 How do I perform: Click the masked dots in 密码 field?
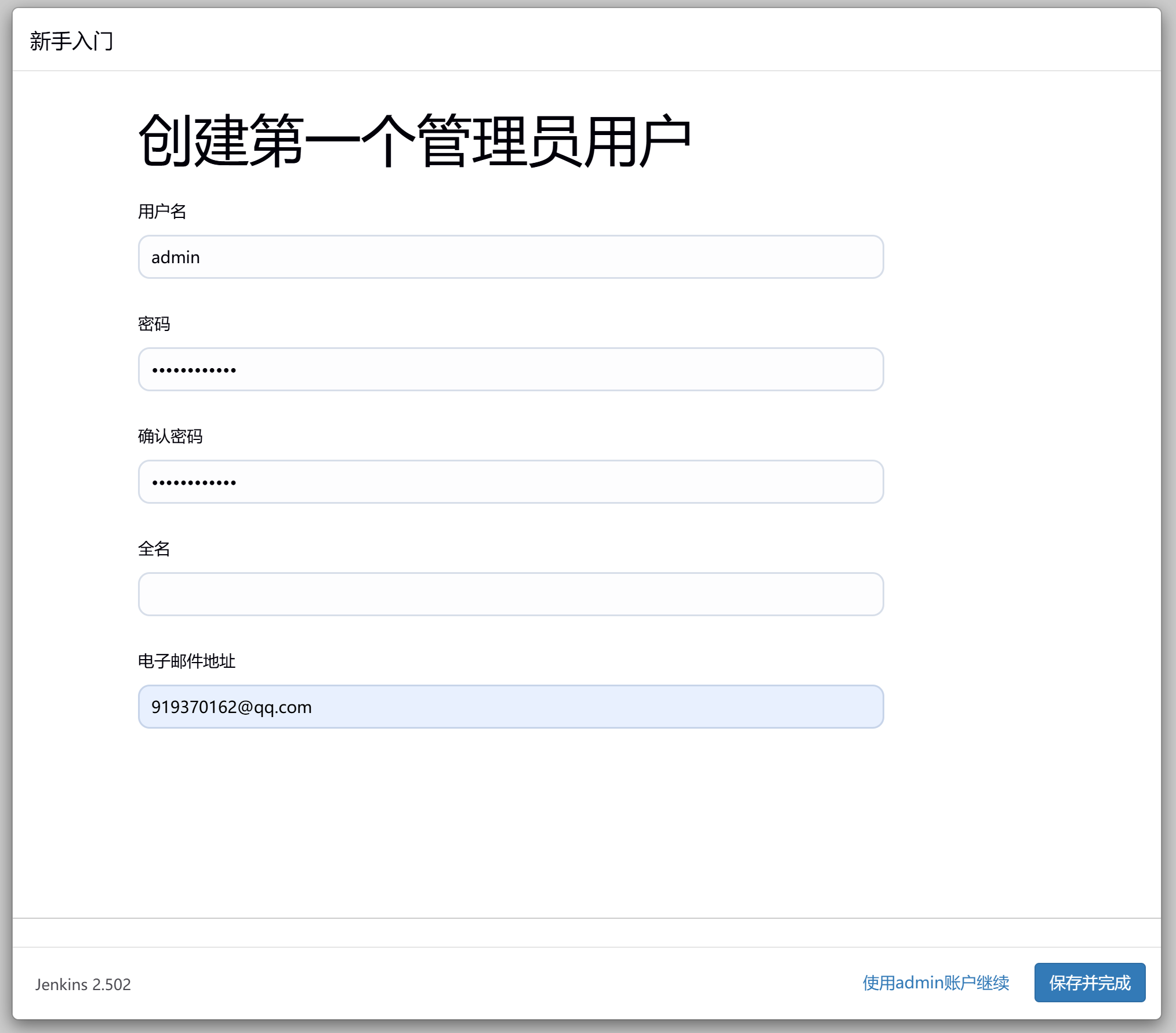click(x=194, y=370)
